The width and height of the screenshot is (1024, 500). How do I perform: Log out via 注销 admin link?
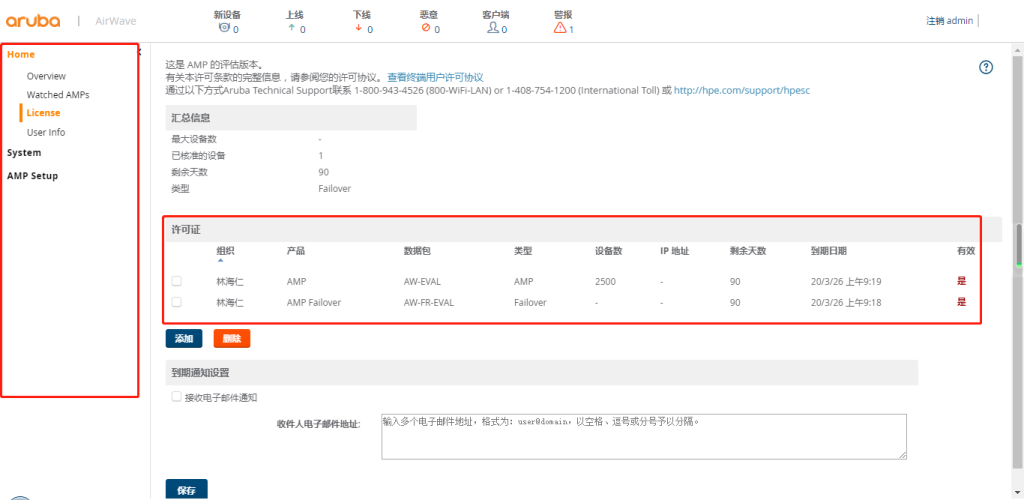pos(950,20)
